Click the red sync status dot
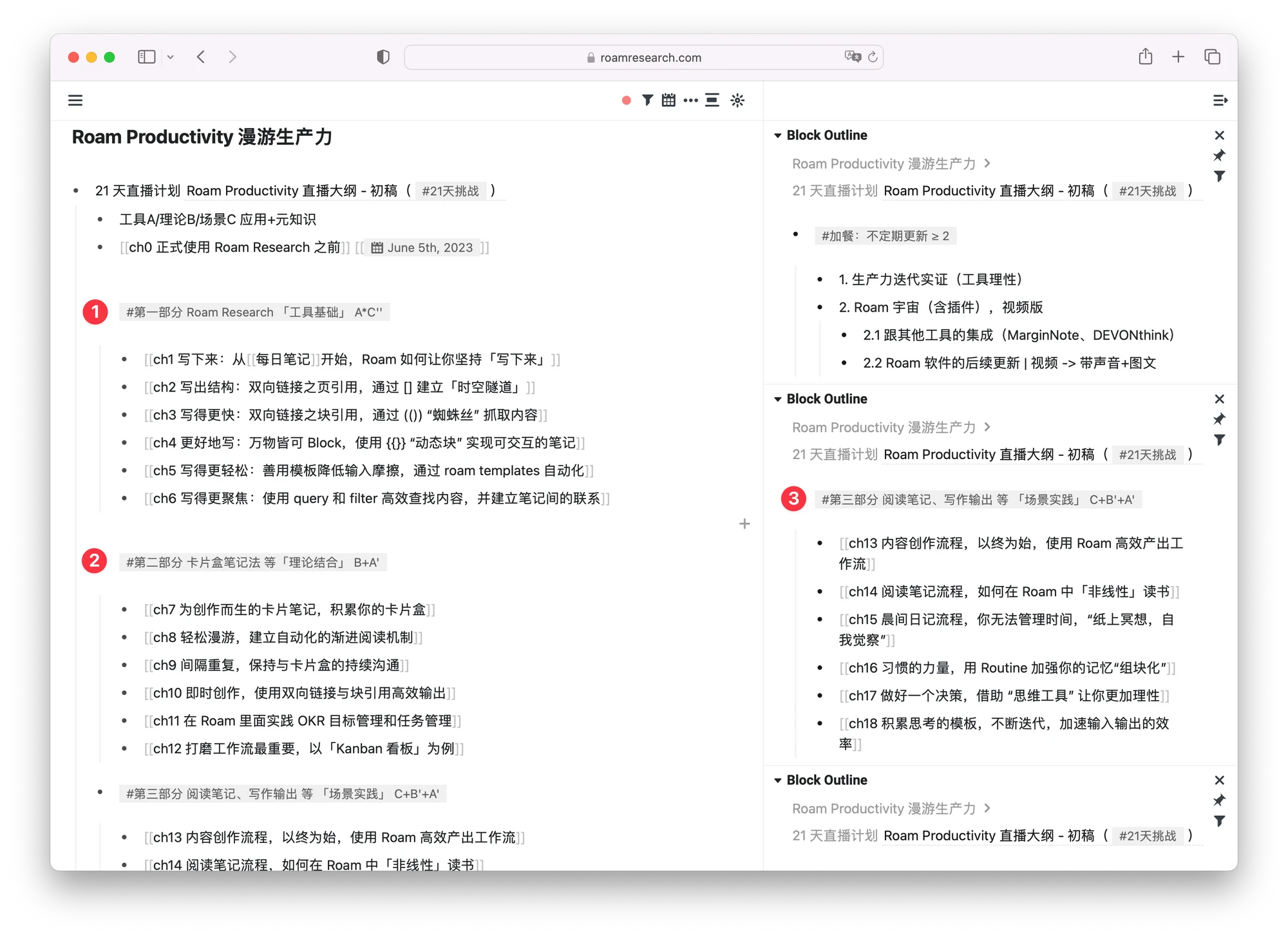The height and width of the screenshot is (937, 1288). 626,100
